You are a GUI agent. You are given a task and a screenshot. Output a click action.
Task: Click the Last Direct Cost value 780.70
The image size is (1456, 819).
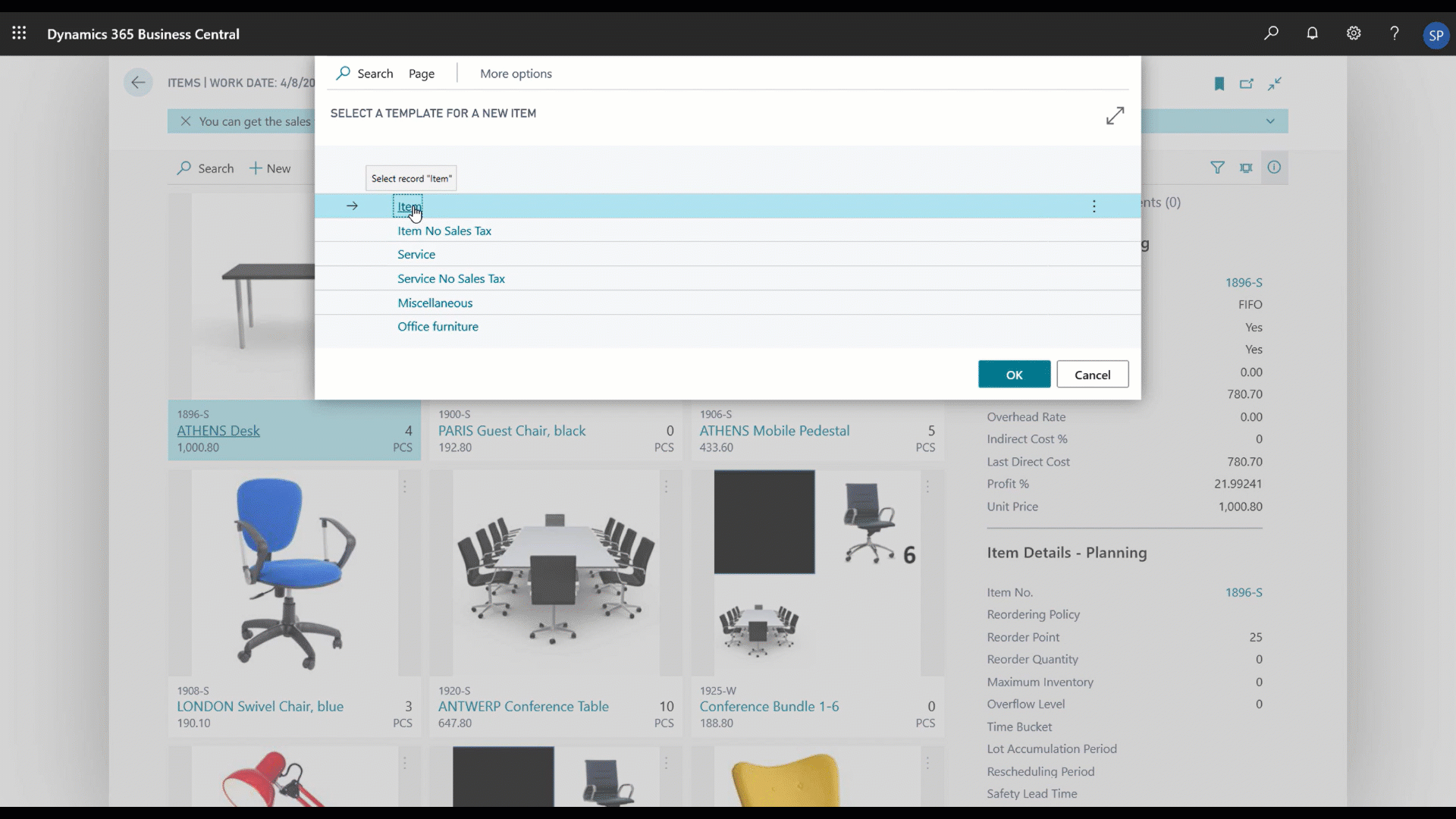coord(1244,462)
